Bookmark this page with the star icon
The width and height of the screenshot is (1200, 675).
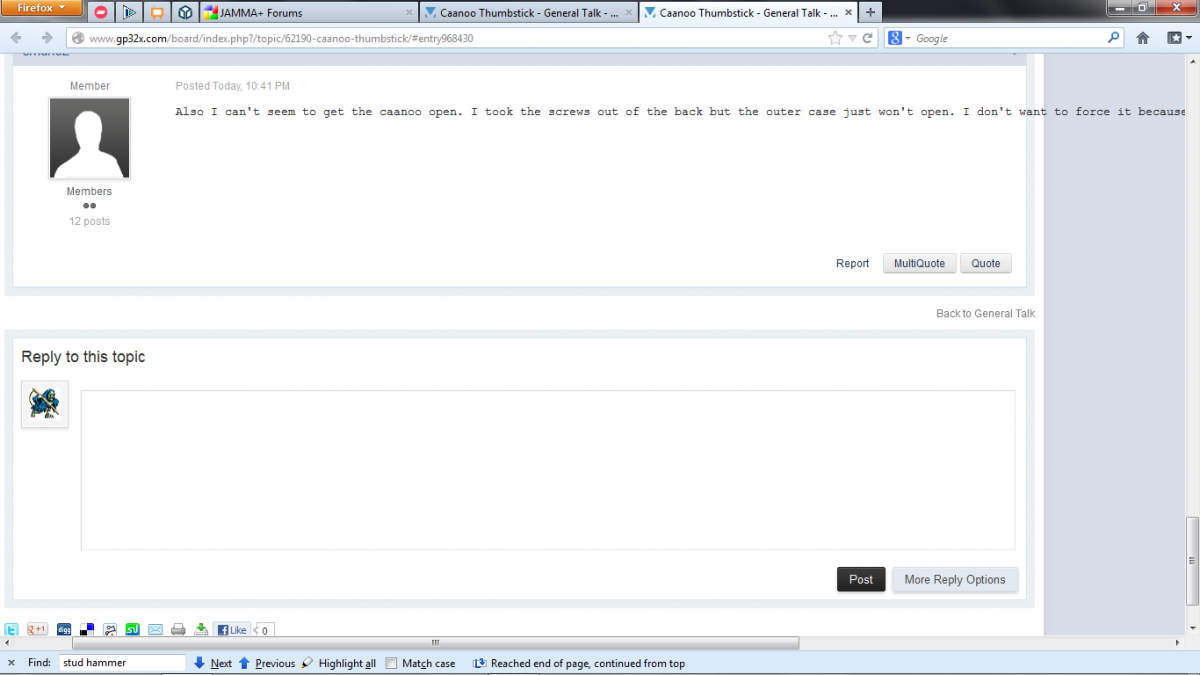835,38
